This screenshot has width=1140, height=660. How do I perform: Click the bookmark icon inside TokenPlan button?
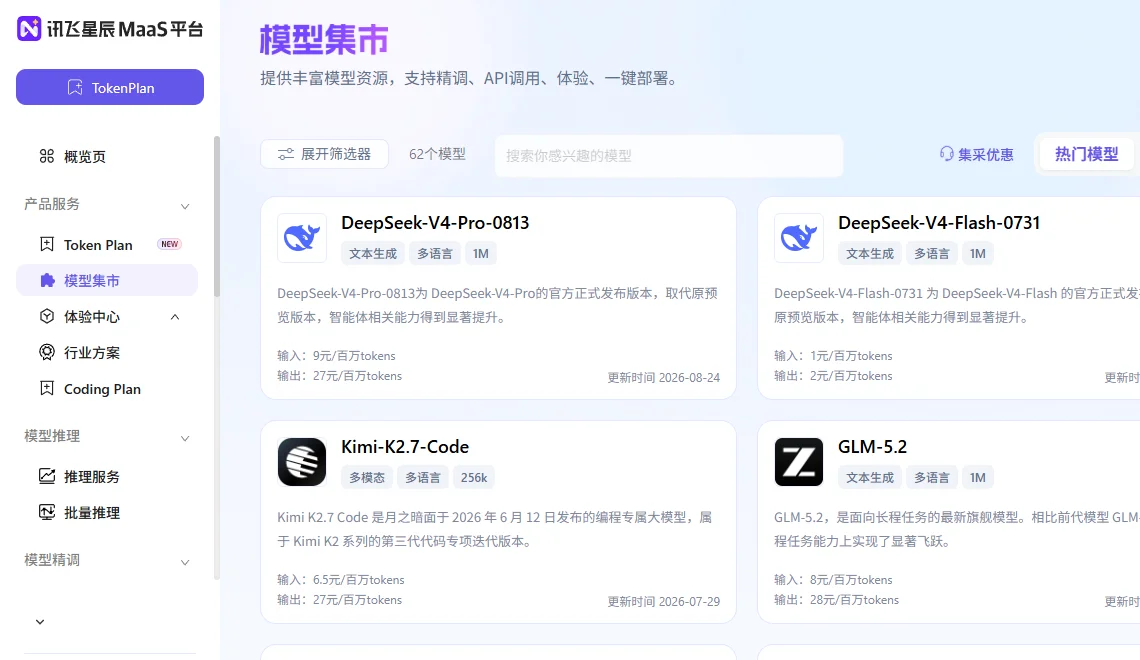tap(75, 87)
